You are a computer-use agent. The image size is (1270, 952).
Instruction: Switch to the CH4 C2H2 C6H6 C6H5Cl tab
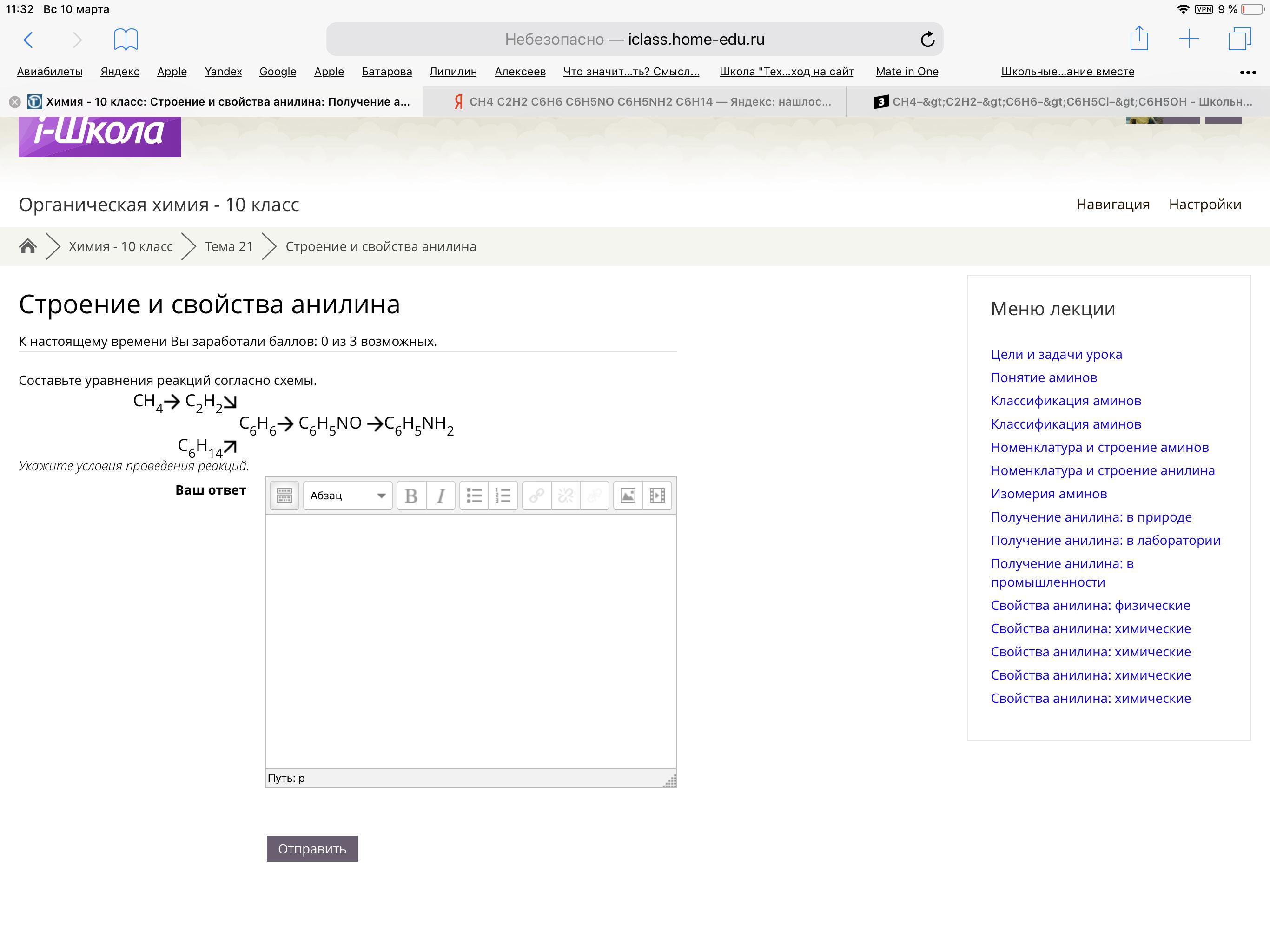click(x=1062, y=102)
